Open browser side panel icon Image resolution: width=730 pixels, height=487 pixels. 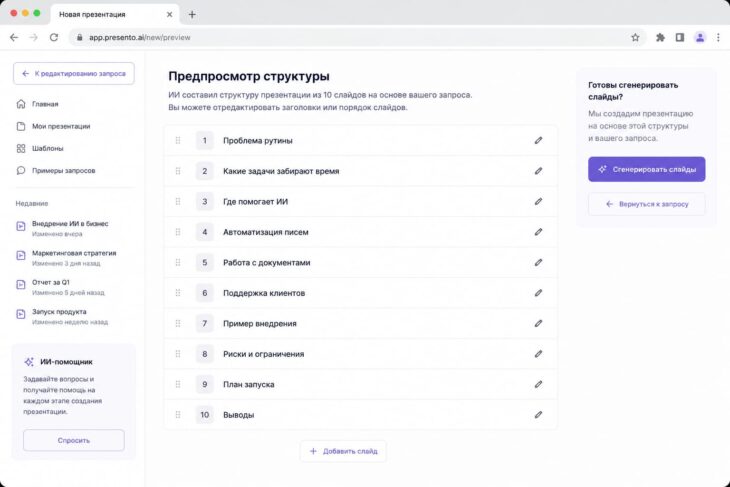click(680, 37)
